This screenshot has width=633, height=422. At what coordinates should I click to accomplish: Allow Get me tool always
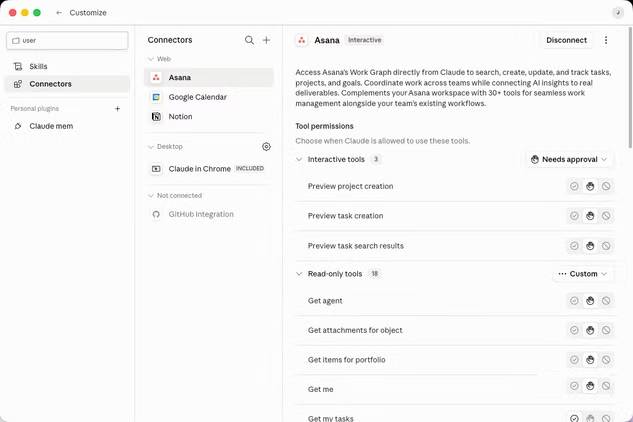click(x=574, y=386)
